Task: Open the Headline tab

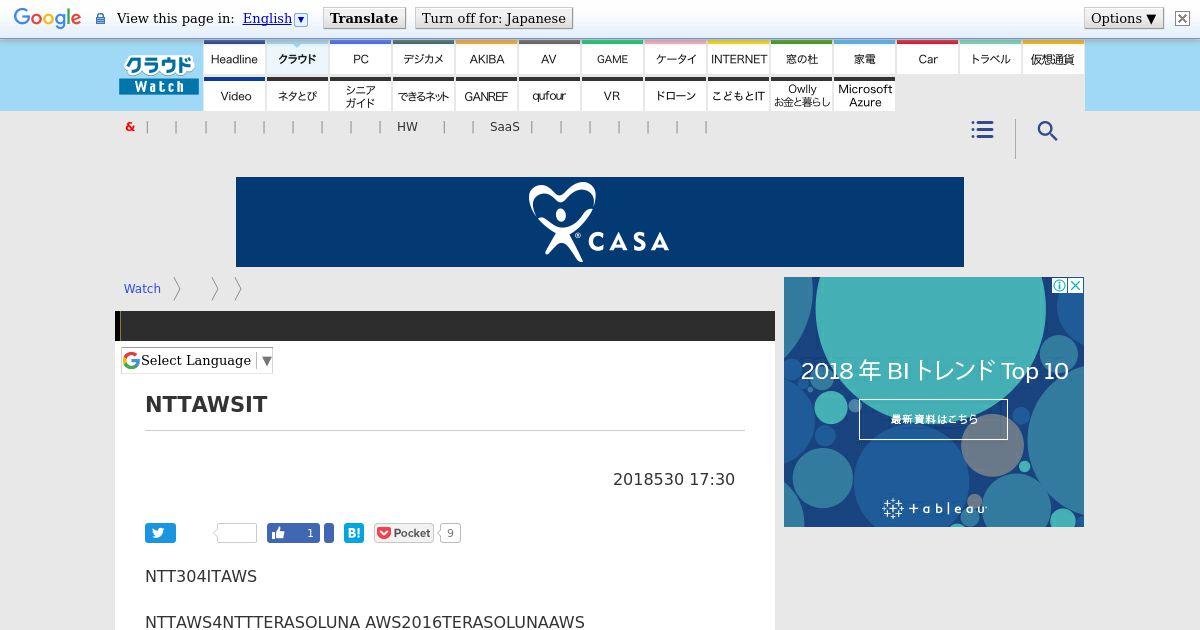Action: pos(234,59)
